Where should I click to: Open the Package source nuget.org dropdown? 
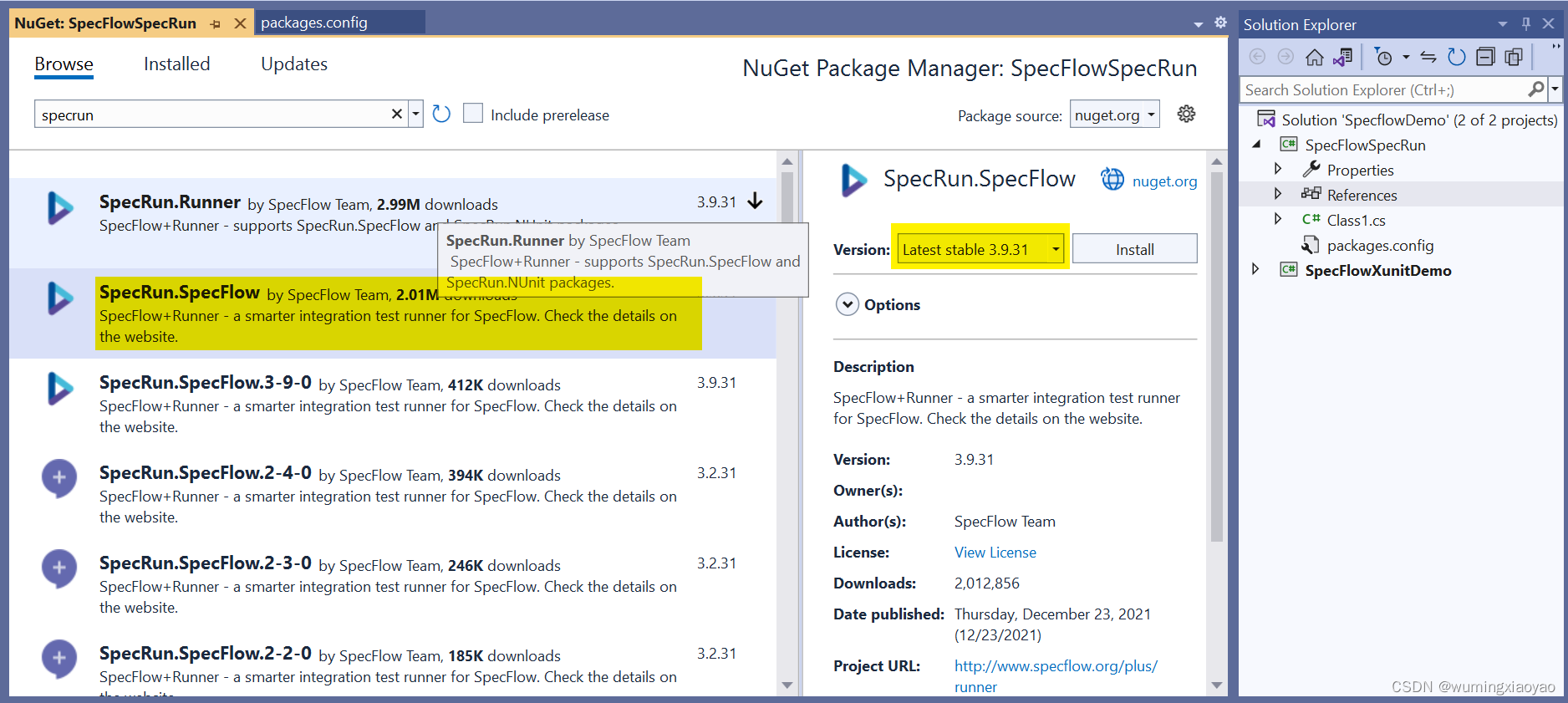coord(1114,115)
